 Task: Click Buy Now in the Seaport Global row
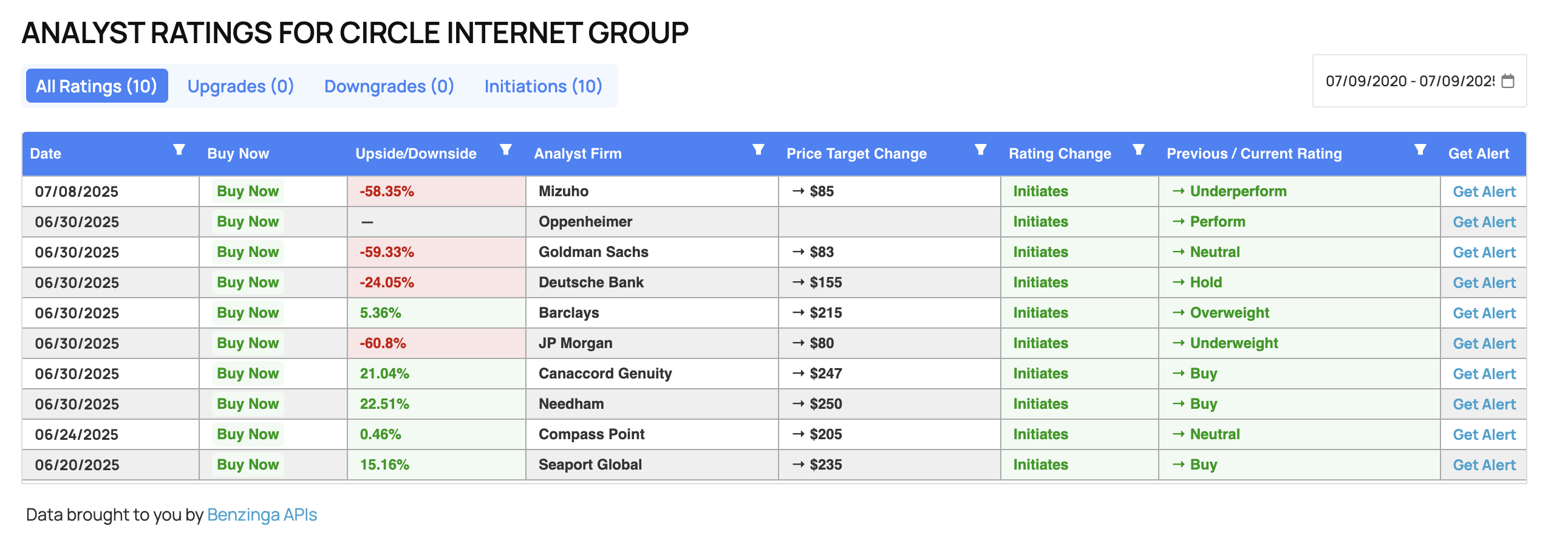(x=248, y=465)
